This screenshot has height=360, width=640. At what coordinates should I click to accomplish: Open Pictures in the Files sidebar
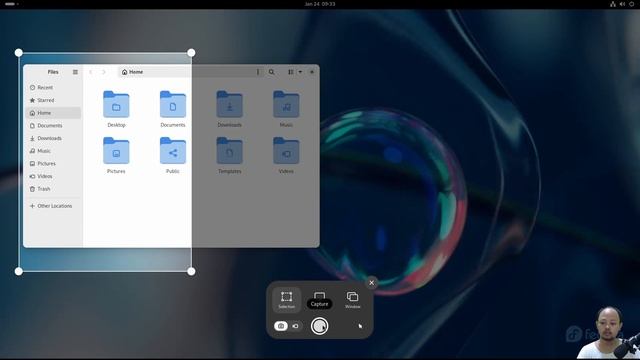tap(53, 163)
